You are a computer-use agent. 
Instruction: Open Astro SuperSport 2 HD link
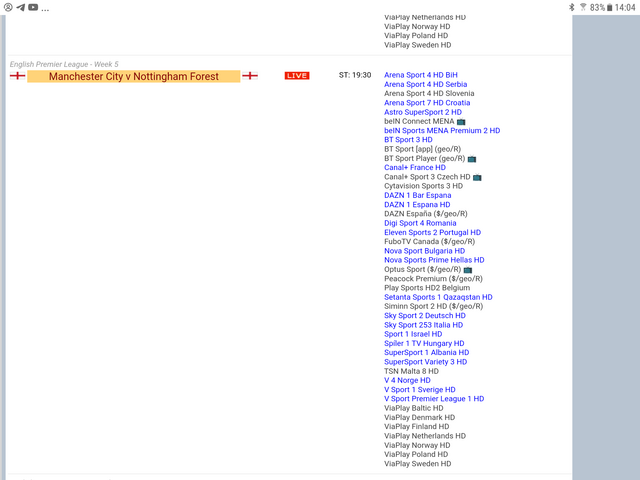(x=423, y=112)
